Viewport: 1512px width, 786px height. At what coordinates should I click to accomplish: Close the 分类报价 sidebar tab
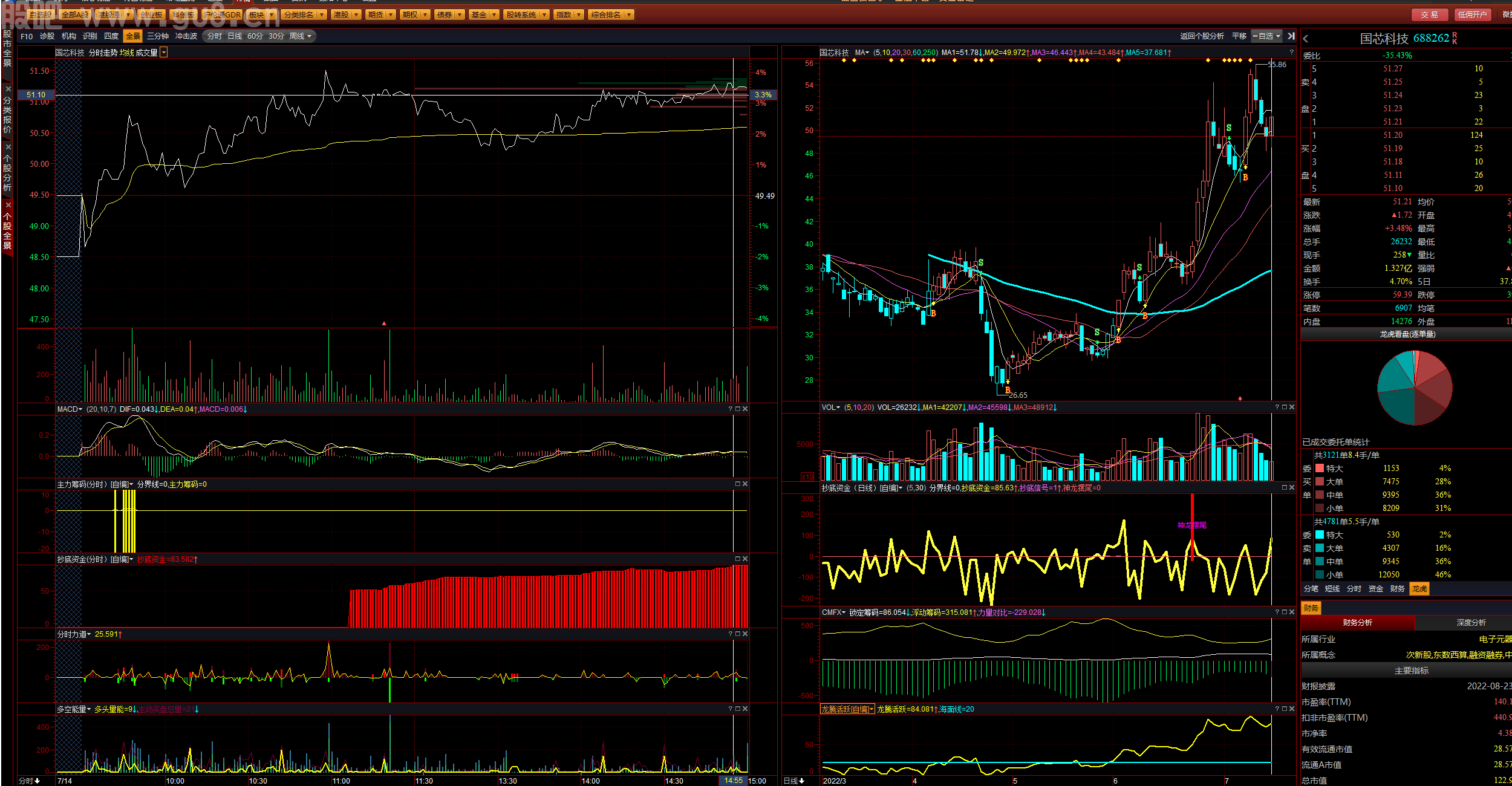(8, 89)
